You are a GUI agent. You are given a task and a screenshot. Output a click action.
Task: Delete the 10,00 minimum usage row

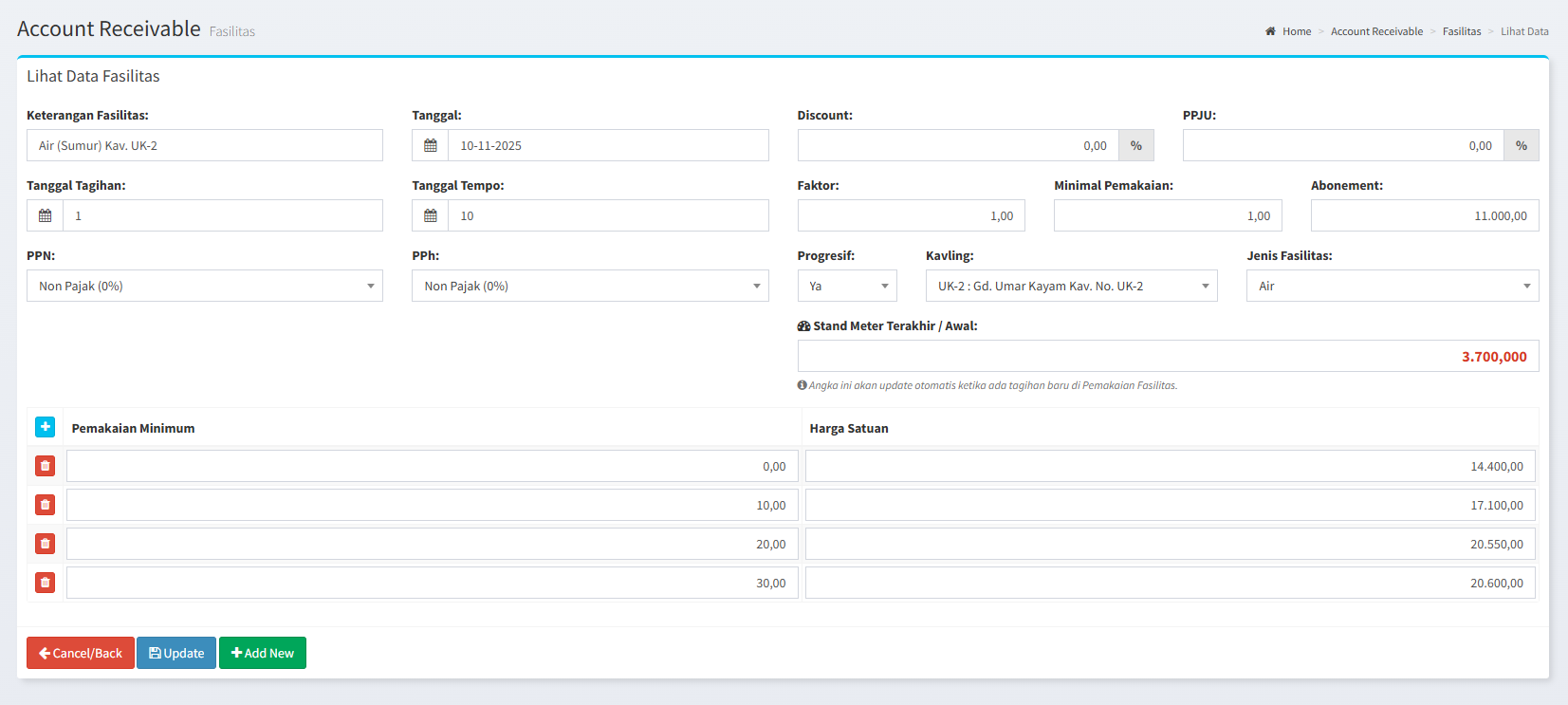pos(45,505)
